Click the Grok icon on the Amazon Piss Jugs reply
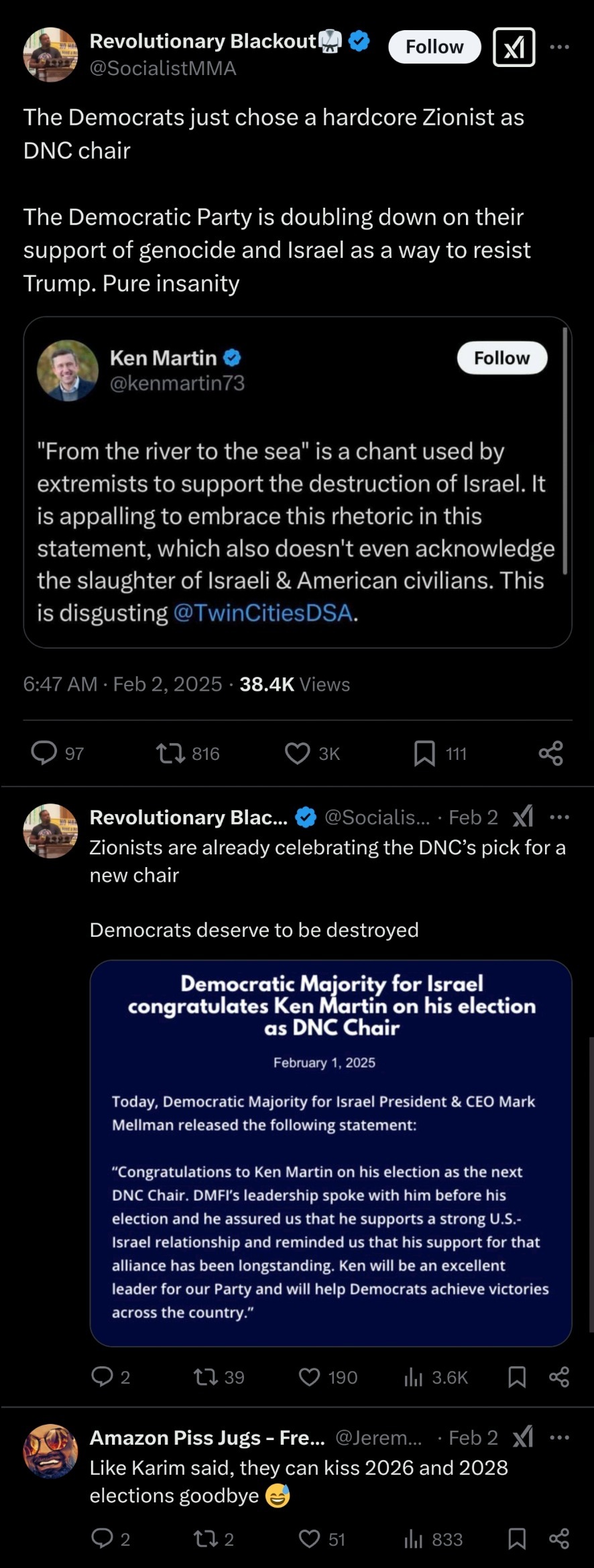Image resolution: width=594 pixels, height=1568 pixels. pos(523,1437)
